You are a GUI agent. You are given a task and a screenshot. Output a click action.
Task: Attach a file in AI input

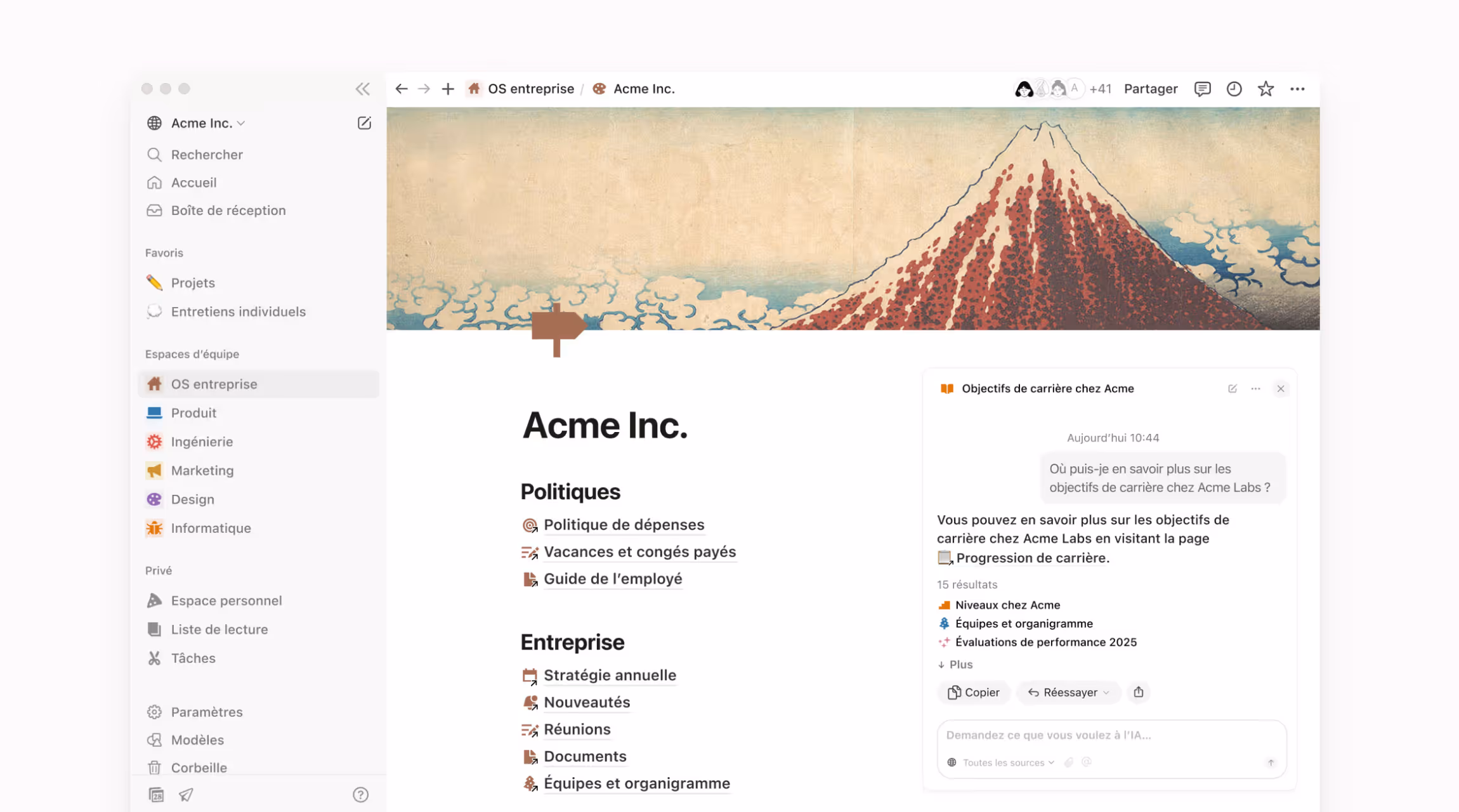[x=1069, y=763]
